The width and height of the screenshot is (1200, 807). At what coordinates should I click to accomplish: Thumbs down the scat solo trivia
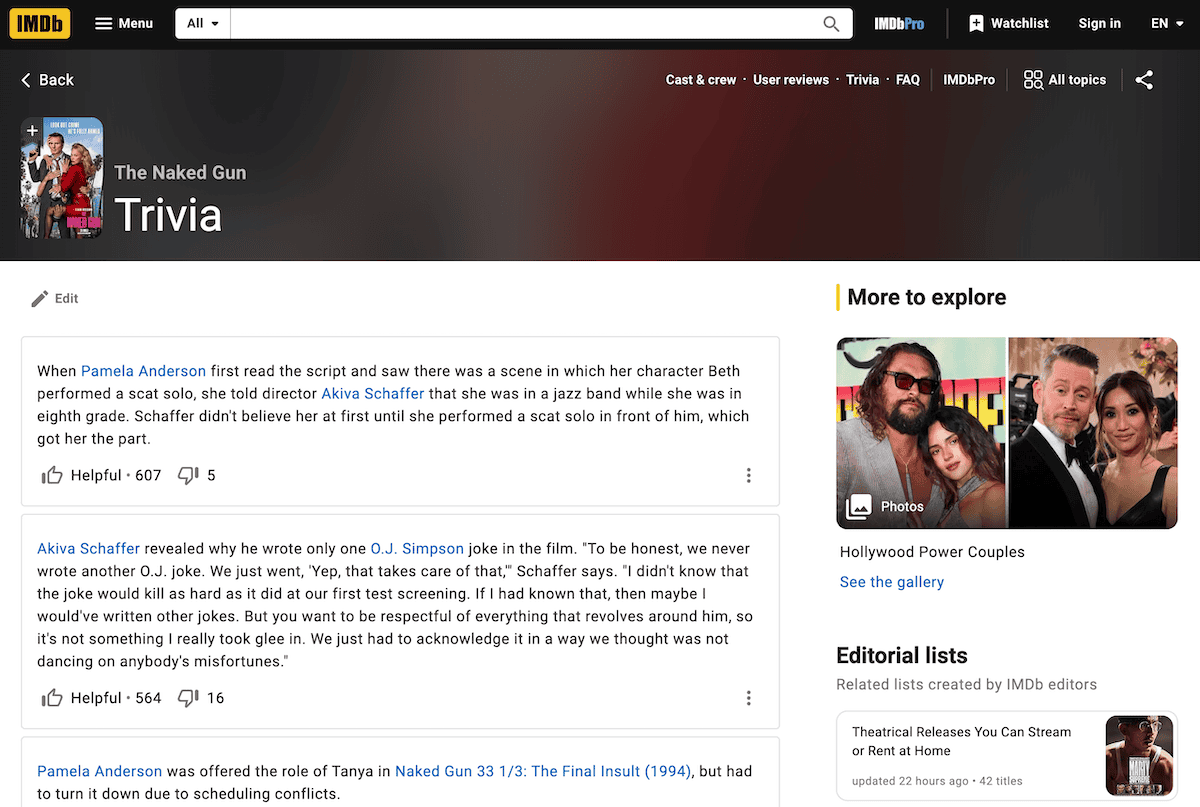[188, 476]
